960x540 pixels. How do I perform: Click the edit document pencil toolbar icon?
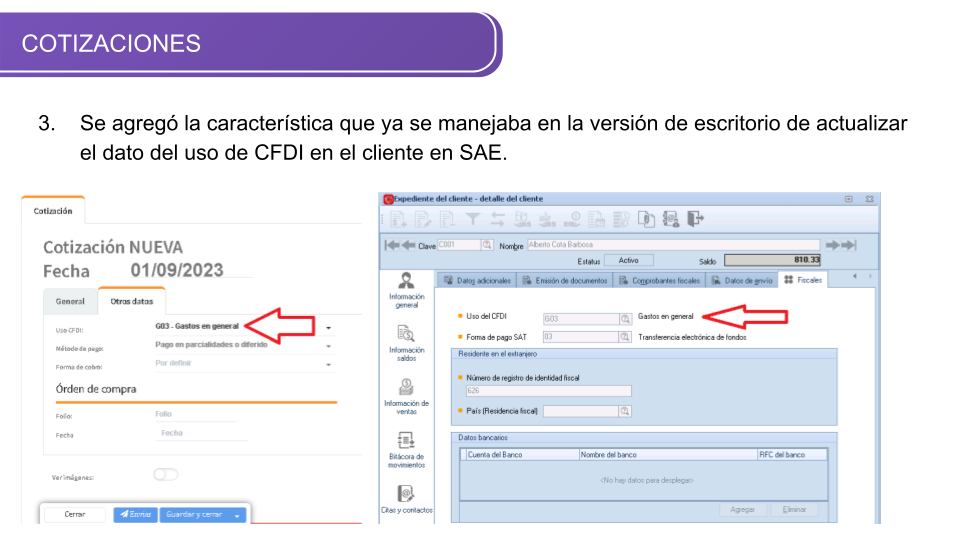pyautogui.click(x=422, y=219)
